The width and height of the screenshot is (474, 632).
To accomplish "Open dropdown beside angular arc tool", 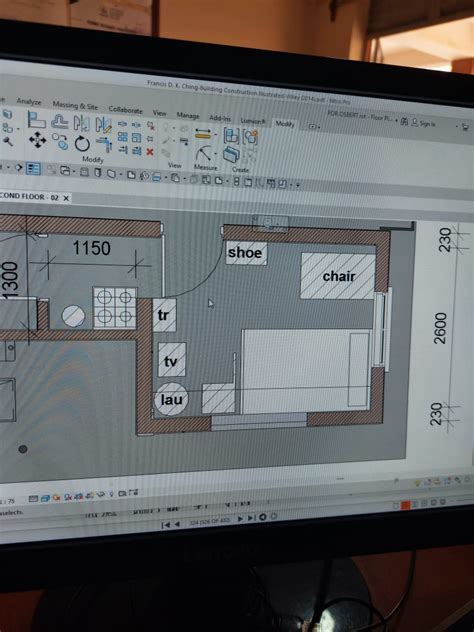I will pyautogui.click(x=215, y=154).
